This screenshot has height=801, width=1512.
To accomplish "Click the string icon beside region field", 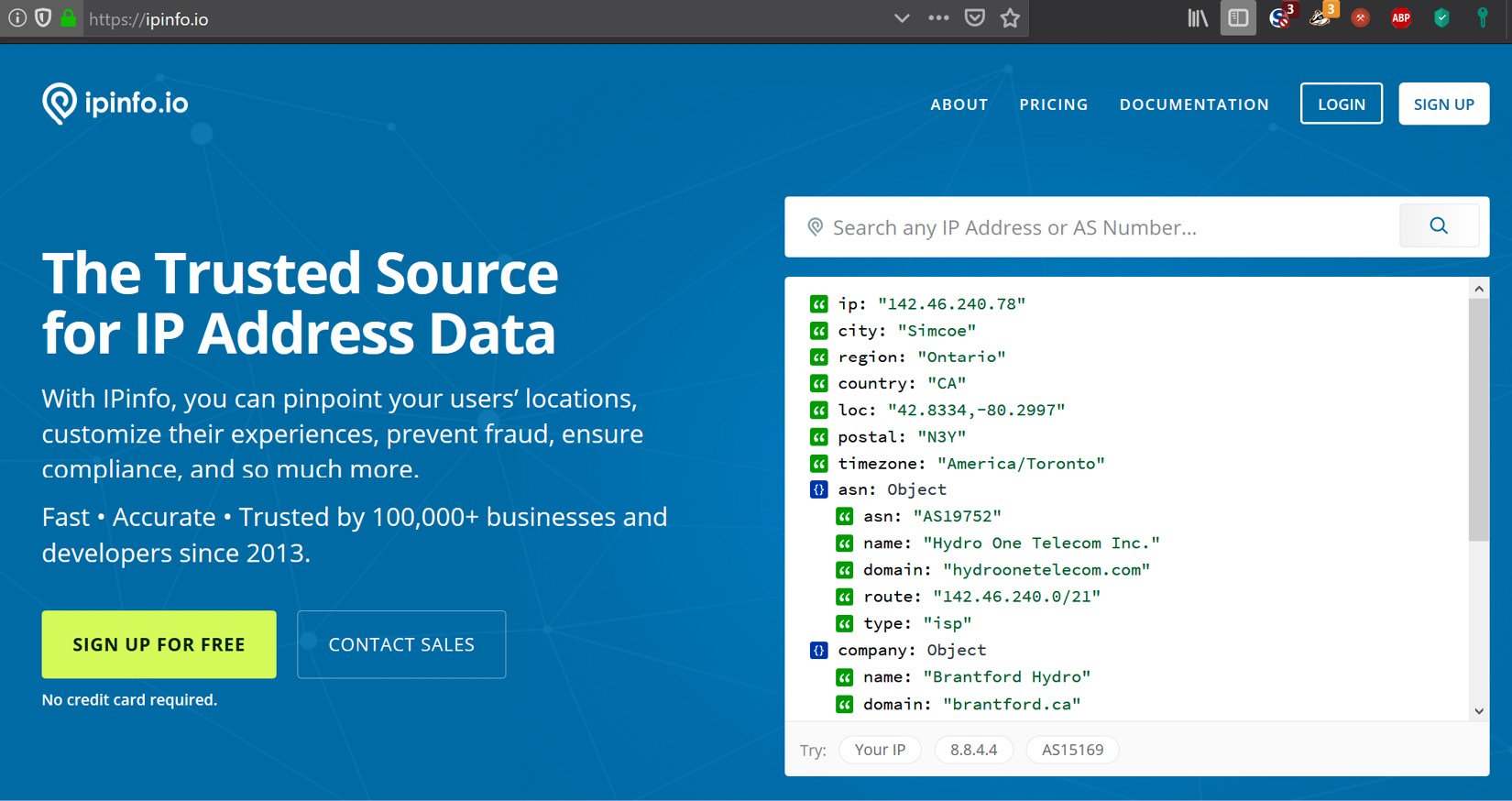I will tap(819, 357).
